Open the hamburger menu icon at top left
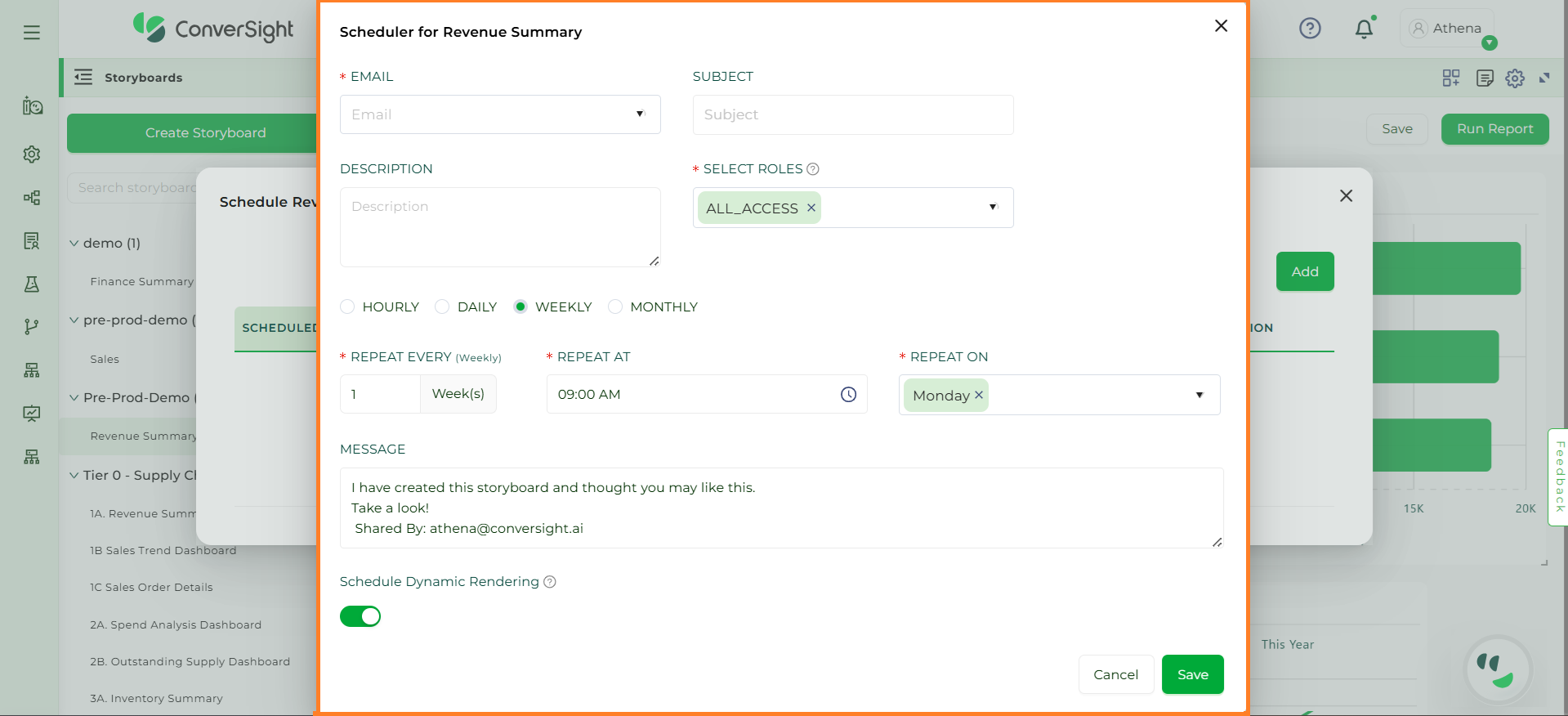This screenshot has width=1568, height=716. click(32, 33)
